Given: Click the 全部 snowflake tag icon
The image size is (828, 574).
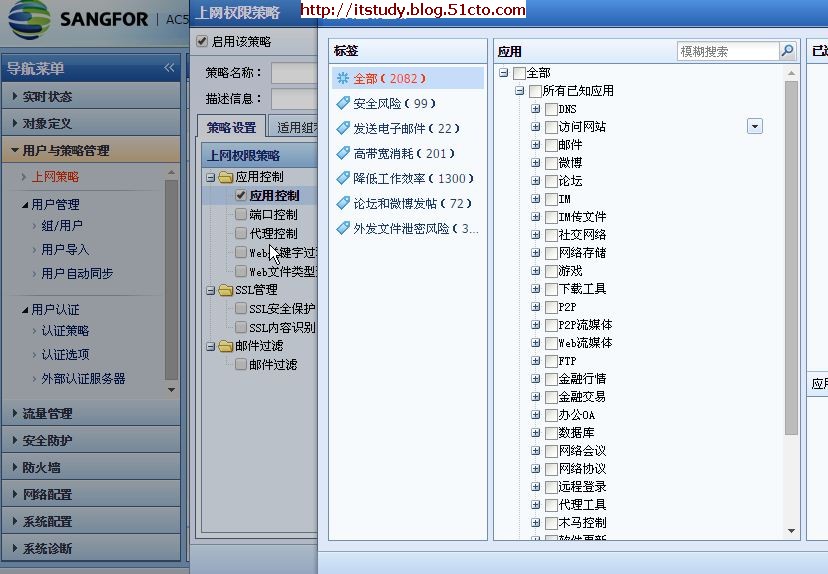Looking at the screenshot, I should point(343,78).
